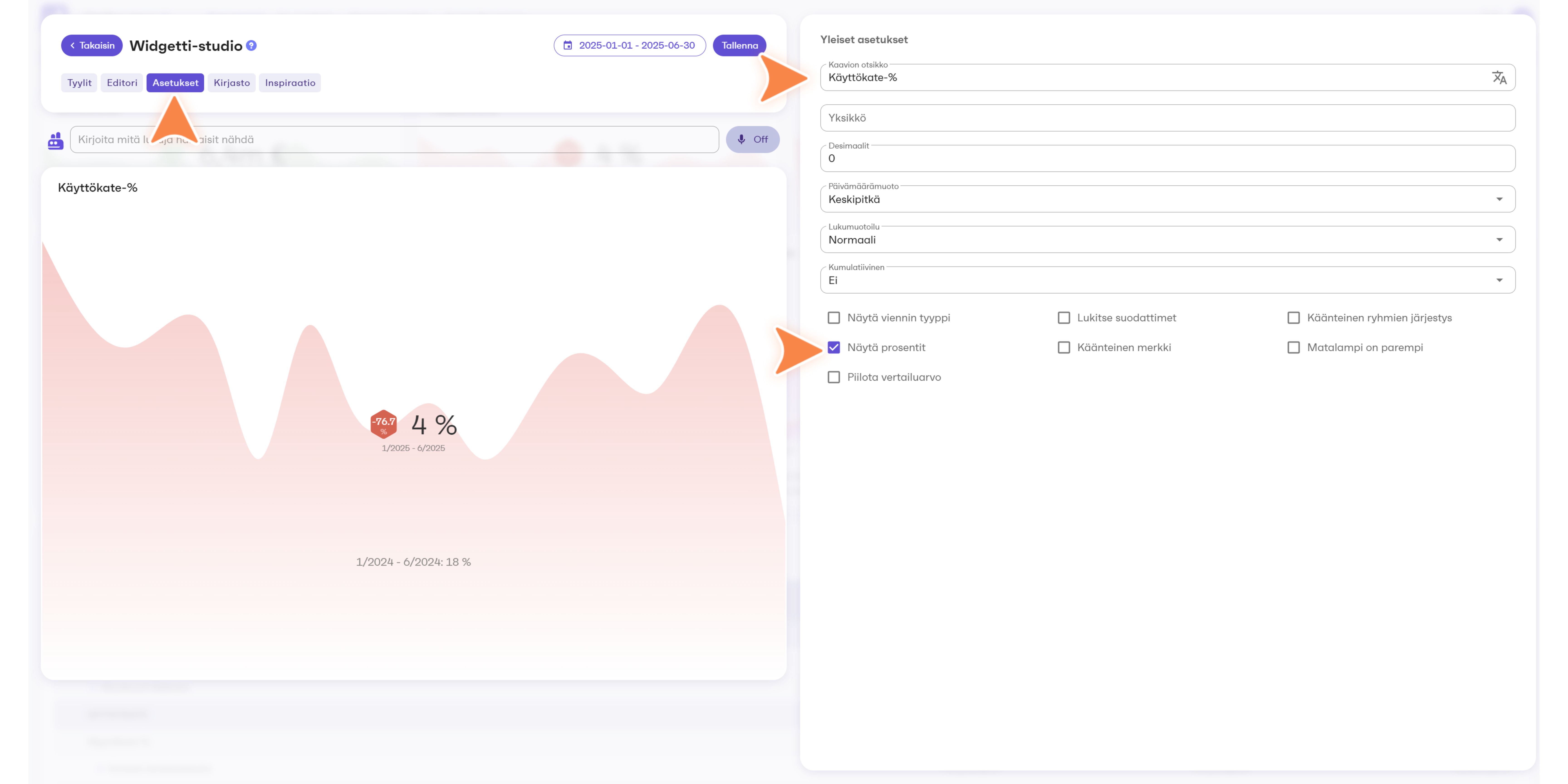Open the Päivämäärämuoto dropdown
Screen dimensions: 1568x784
(1167, 199)
